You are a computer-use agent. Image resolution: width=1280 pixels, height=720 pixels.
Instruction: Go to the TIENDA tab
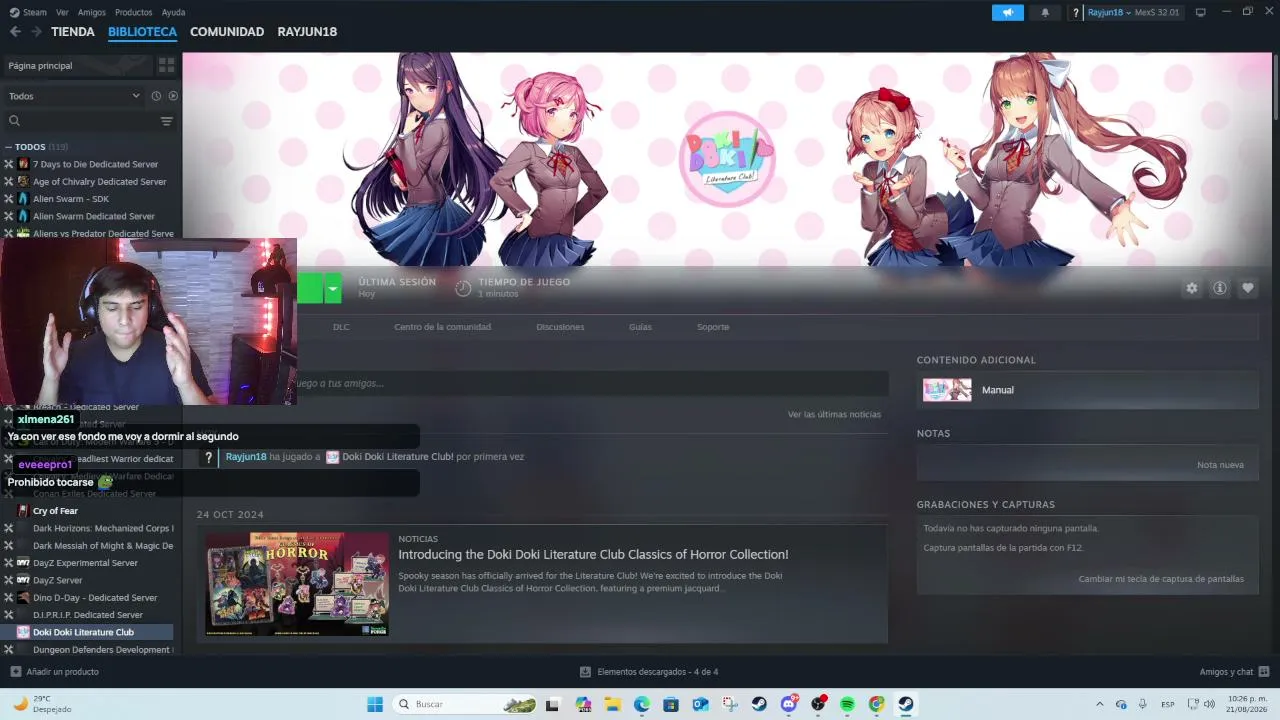click(73, 32)
